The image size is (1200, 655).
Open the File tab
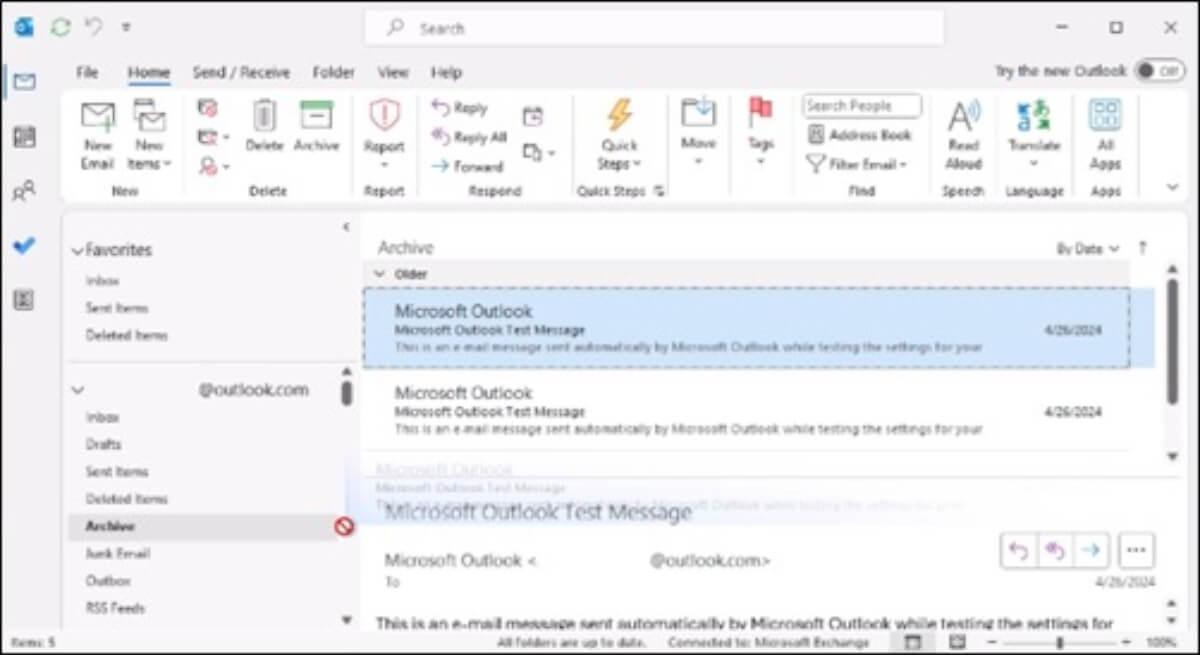(88, 72)
